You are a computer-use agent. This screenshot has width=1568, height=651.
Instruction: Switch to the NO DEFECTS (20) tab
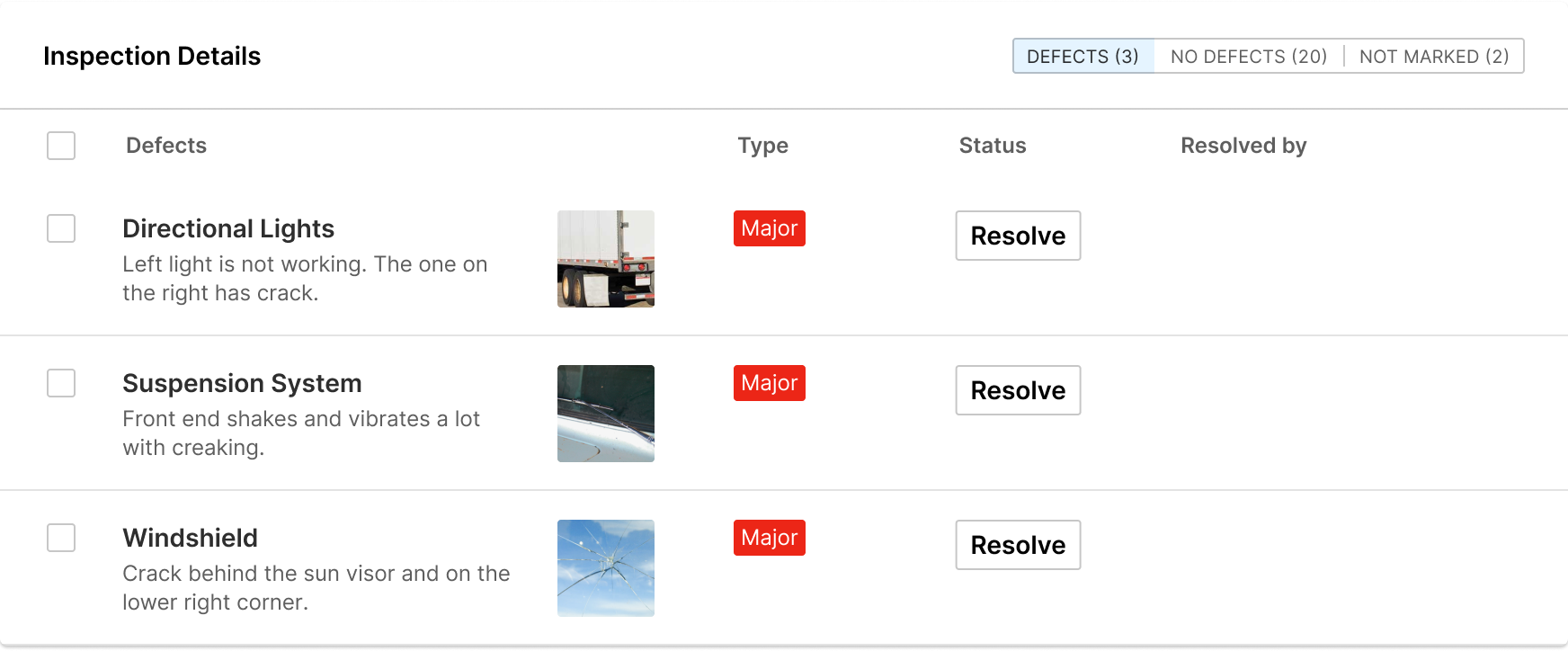point(1249,56)
